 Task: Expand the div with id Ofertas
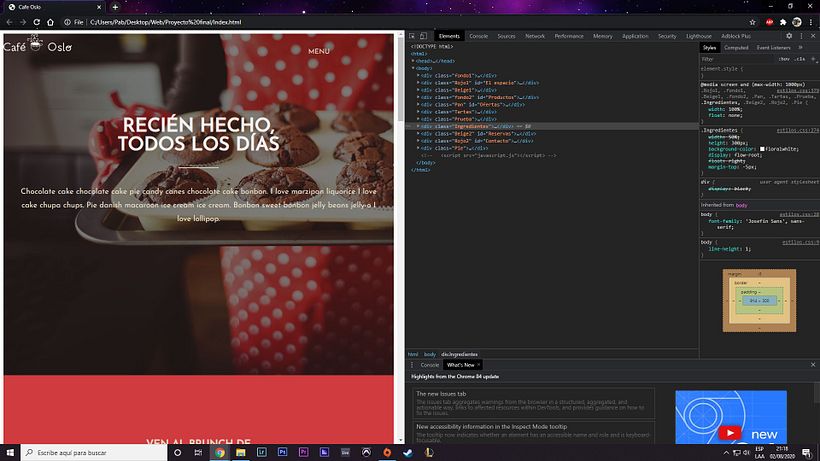pyautogui.click(x=418, y=105)
